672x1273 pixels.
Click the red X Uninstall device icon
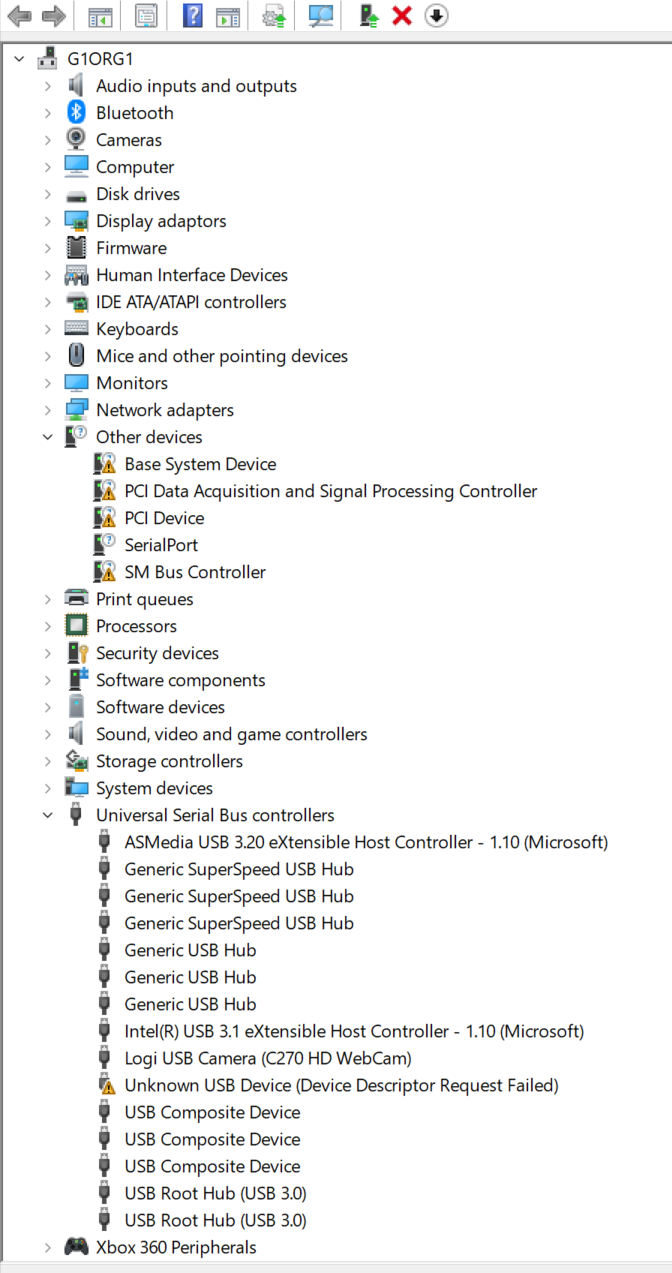402,15
